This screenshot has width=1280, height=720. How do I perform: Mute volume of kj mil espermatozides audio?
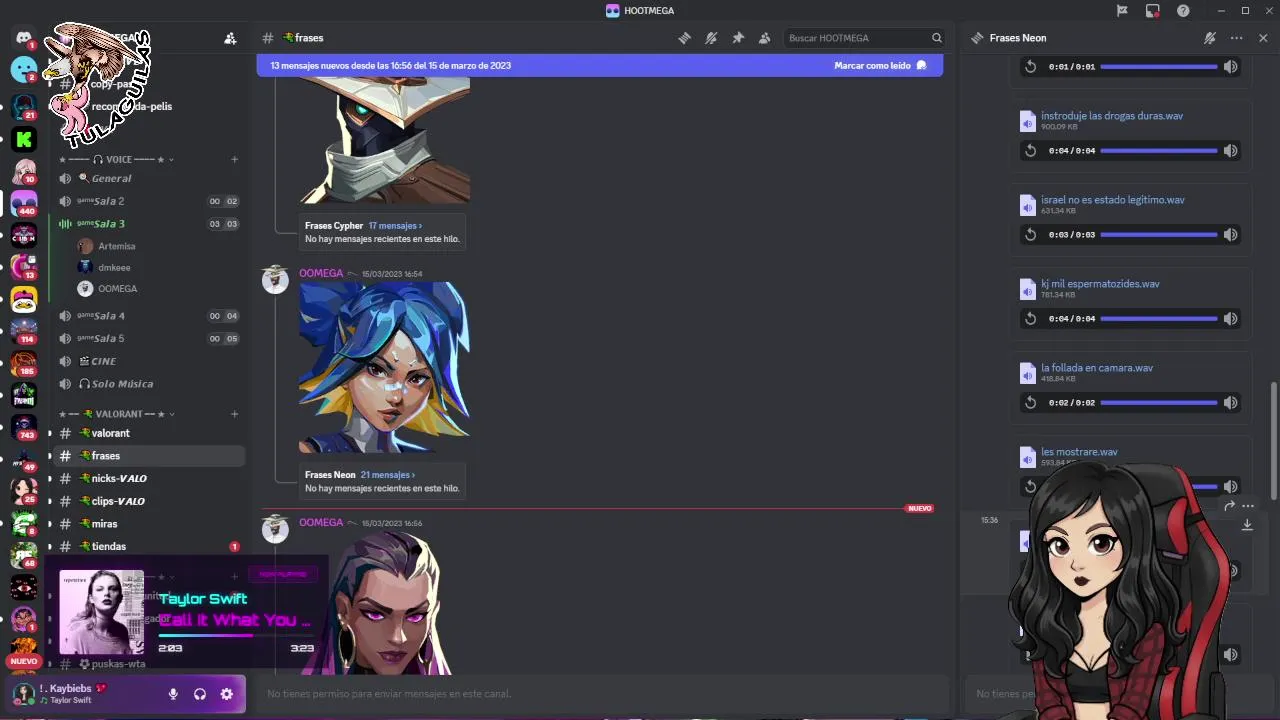pyautogui.click(x=1231, y=319)
